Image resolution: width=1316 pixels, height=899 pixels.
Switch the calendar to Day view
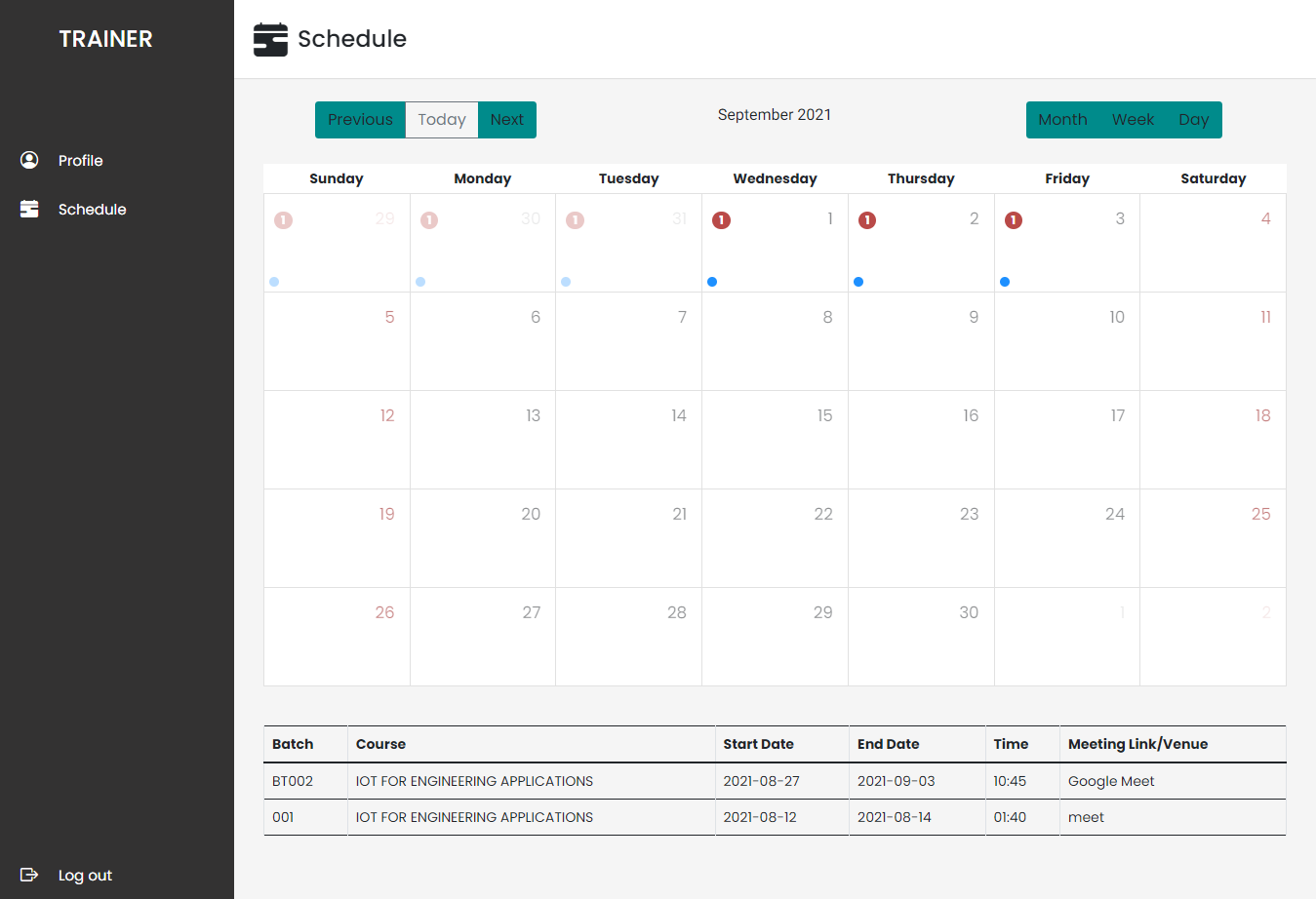1194,119
